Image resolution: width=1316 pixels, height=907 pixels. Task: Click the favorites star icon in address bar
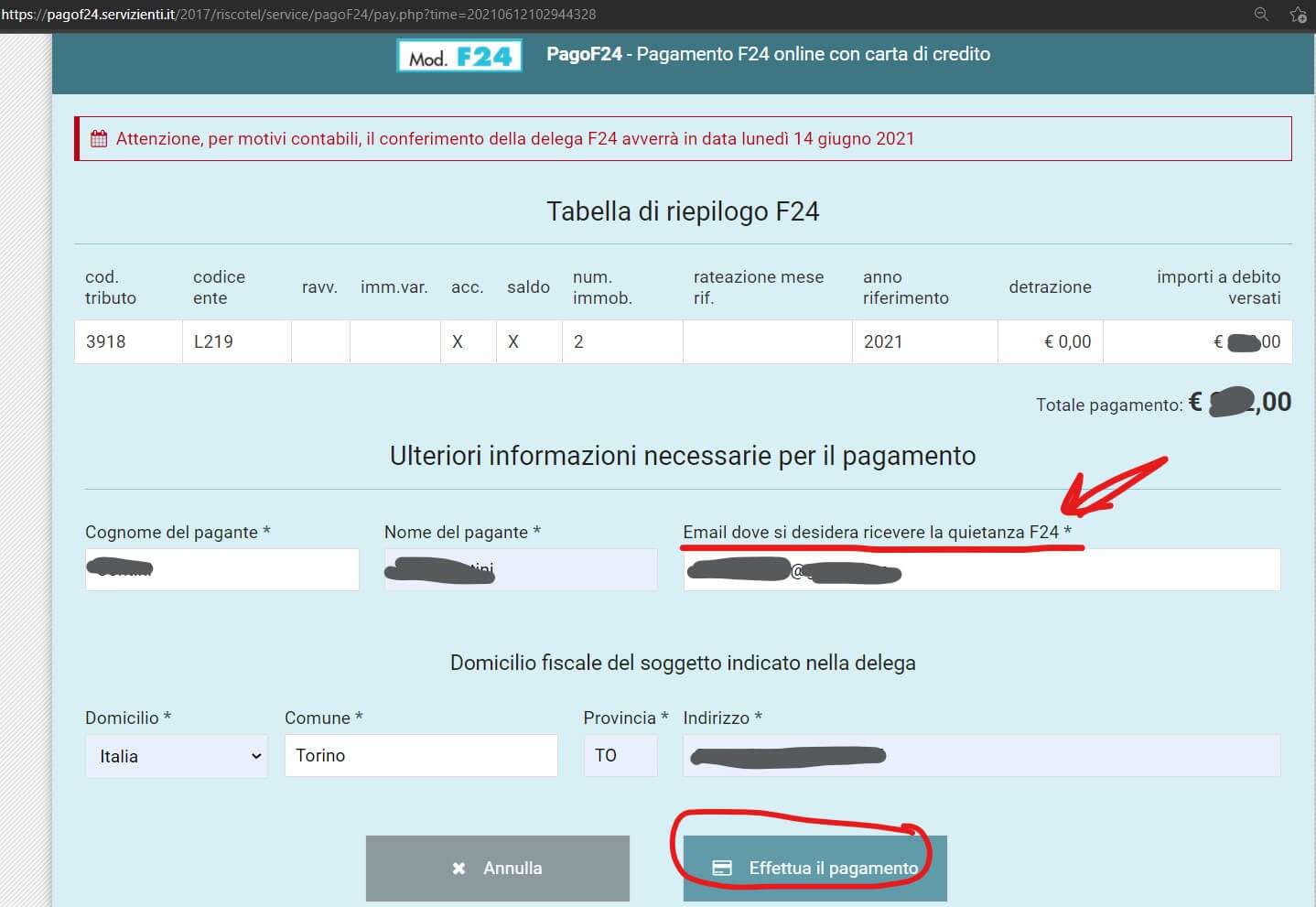[1297, 15]
